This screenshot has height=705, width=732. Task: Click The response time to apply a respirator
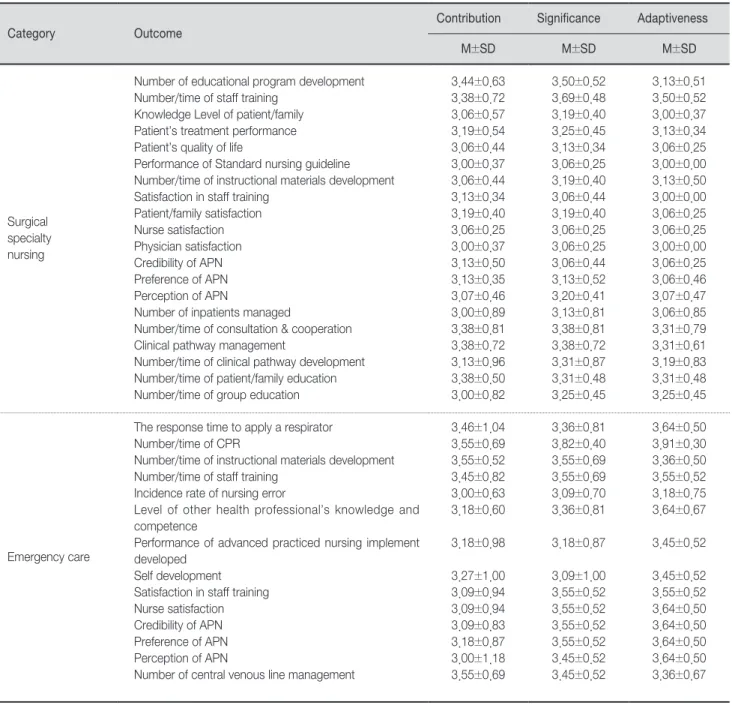coord(233,427)
